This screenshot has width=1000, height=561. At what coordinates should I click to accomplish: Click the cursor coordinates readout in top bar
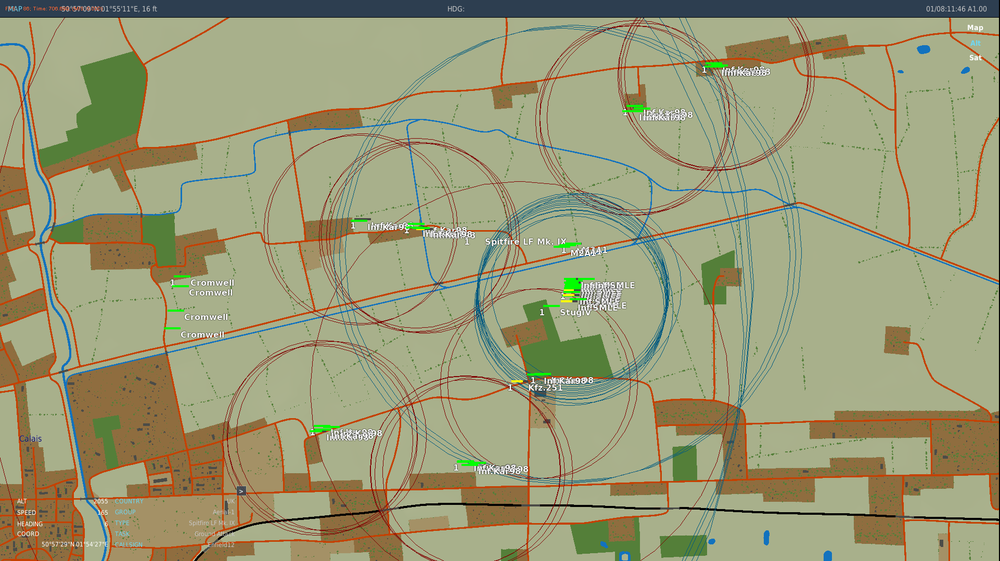109,9
